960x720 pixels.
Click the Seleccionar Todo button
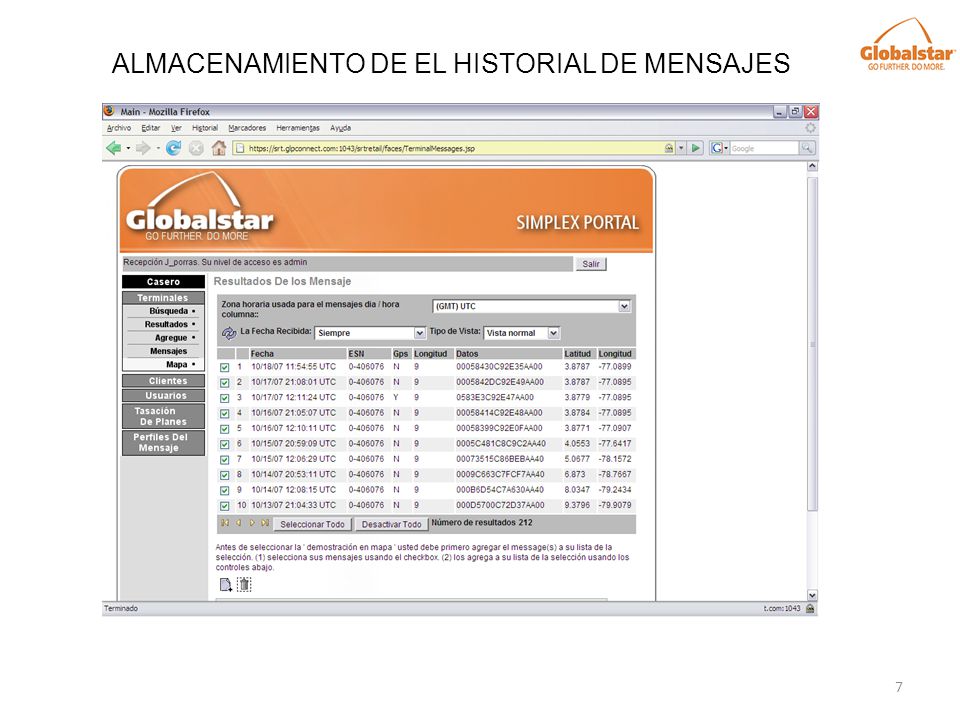tap(312, 524)
